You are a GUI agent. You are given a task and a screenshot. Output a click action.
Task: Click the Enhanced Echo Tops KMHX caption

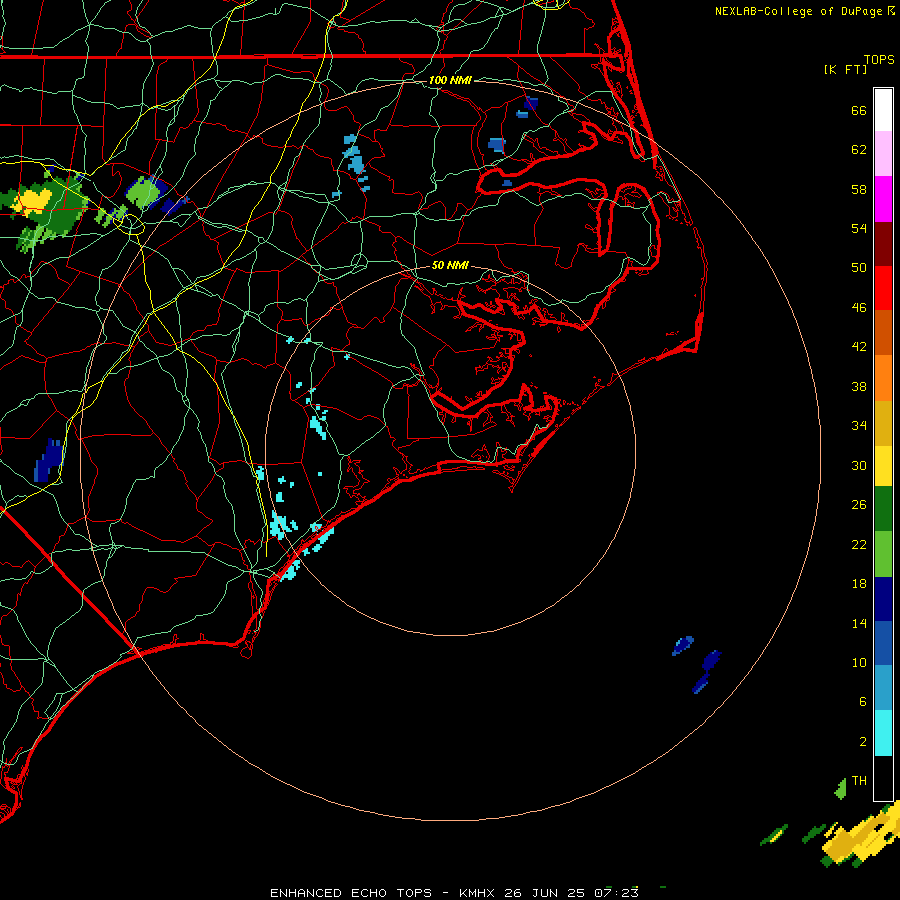[454, 893]
